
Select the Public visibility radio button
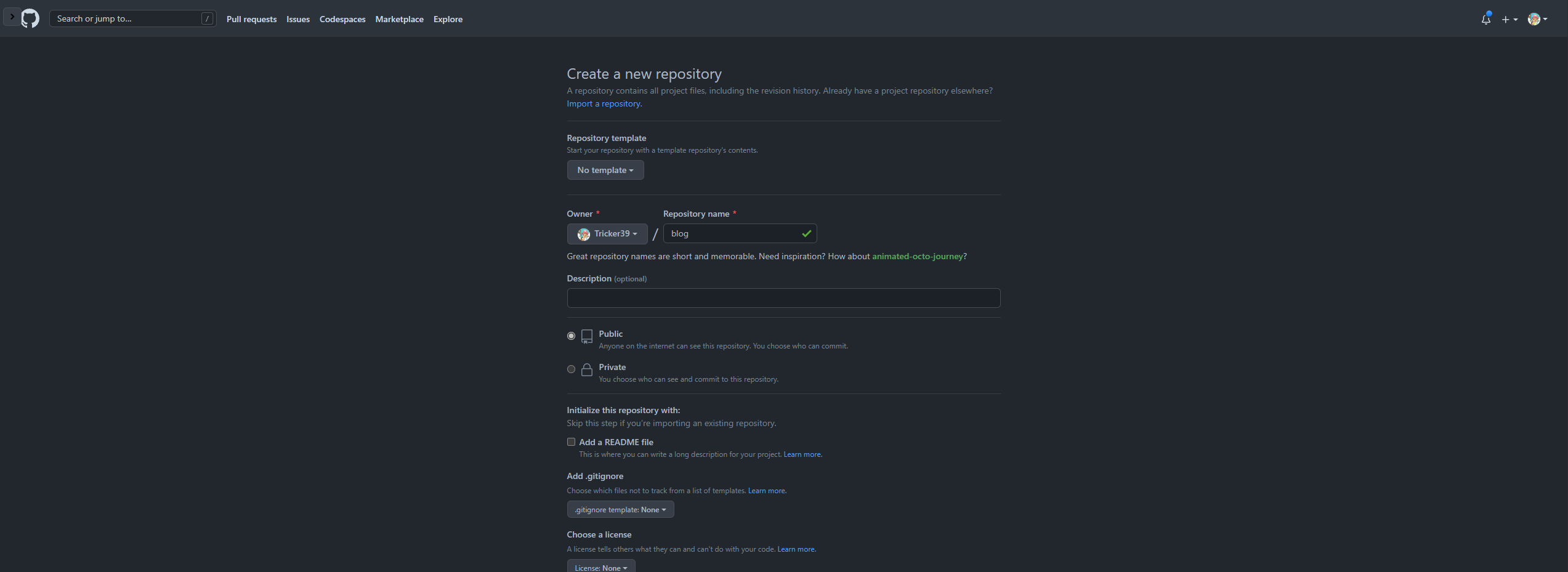[571, 336]
